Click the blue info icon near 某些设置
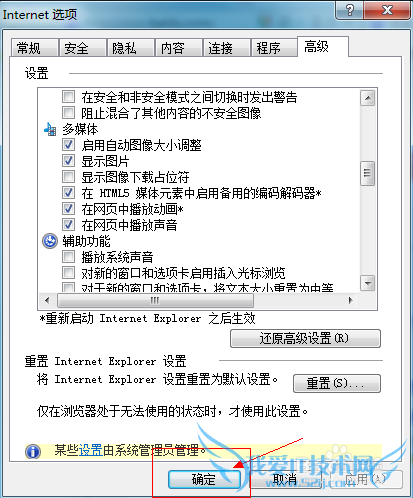 pyautogui.click(x=33, y=452)
